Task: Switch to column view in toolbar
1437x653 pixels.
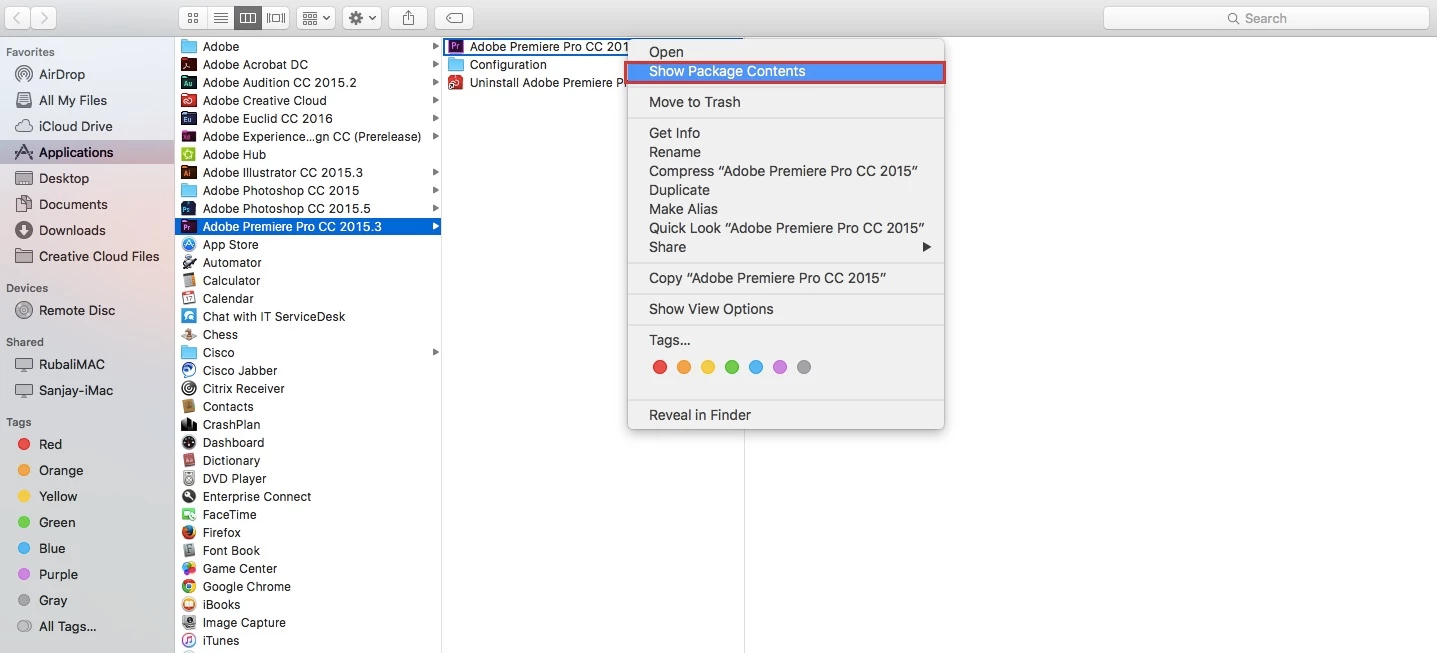Action: tap(248, 18)
